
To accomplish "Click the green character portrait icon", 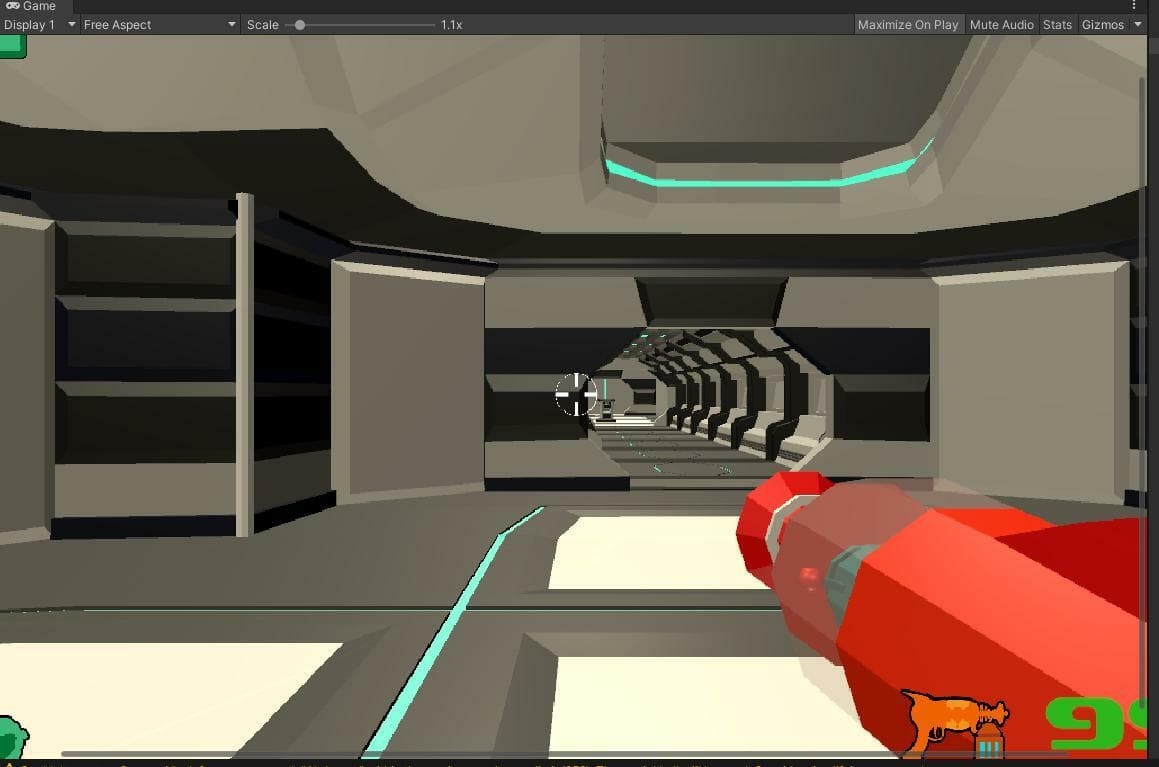I will tap(13, 737).
